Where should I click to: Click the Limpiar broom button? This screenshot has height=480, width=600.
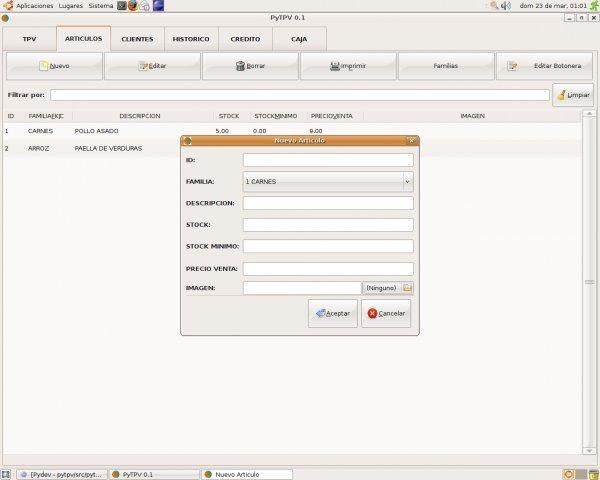(573, 95)
